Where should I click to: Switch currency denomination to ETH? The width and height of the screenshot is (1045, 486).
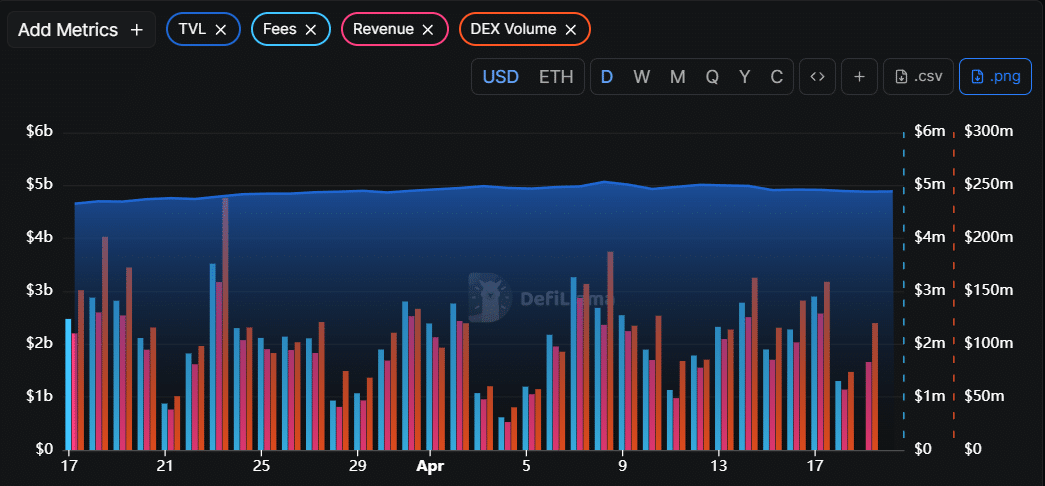(x=556, y=77)
